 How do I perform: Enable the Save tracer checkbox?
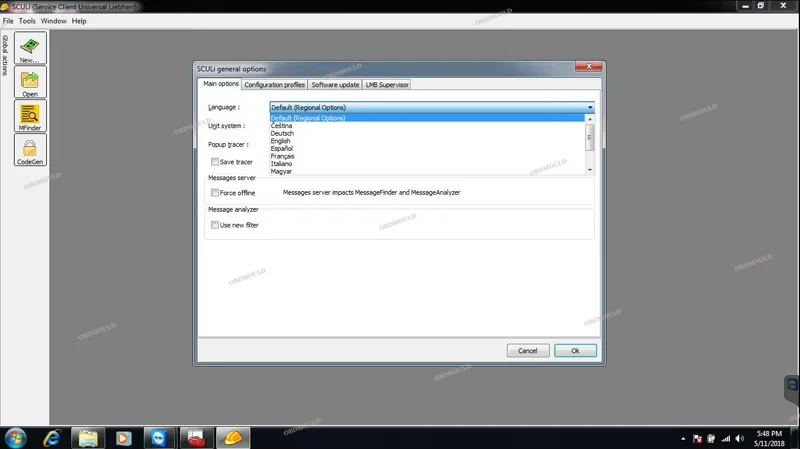[215, 162]
